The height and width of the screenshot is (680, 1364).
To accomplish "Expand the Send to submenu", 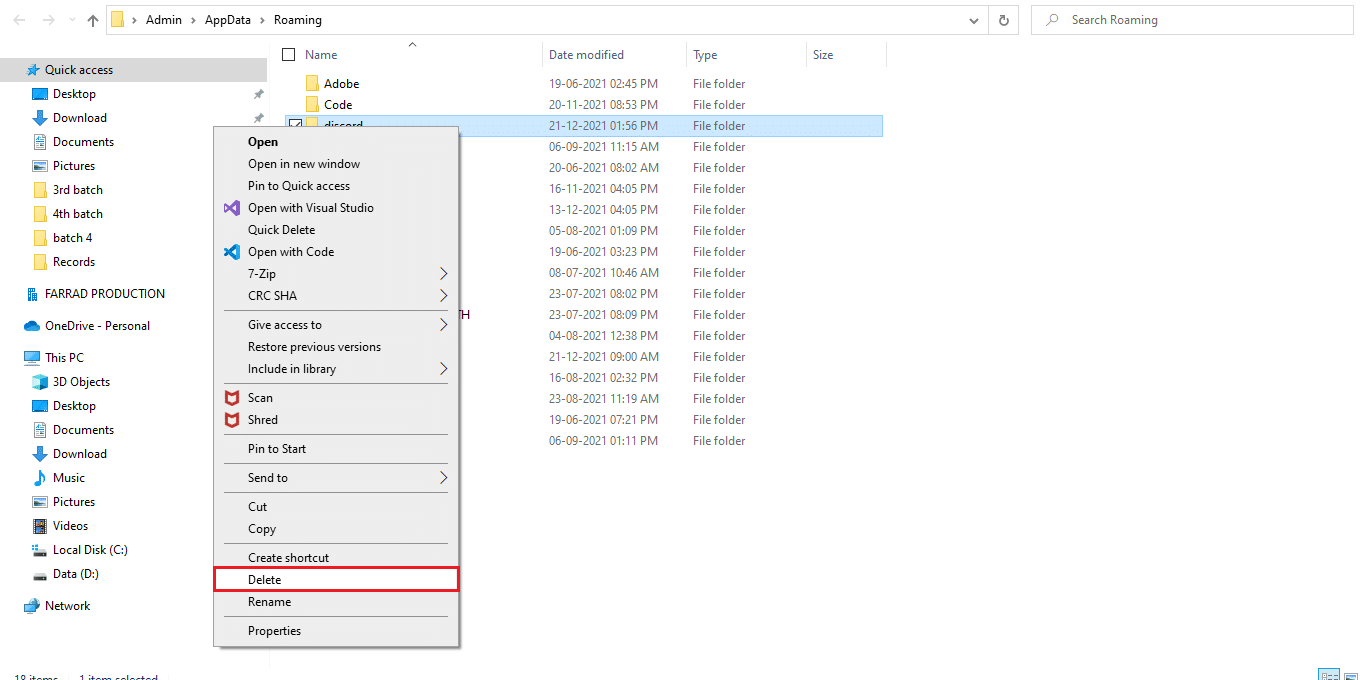I will pos(443,478).
